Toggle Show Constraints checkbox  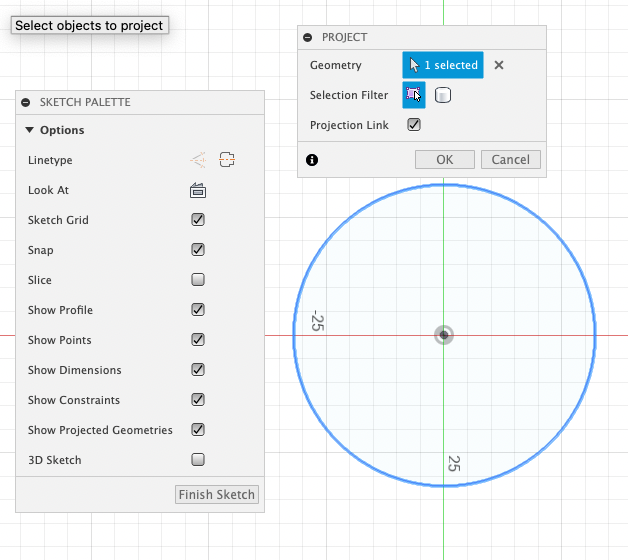pyautogui.click(x=198, y=399)
